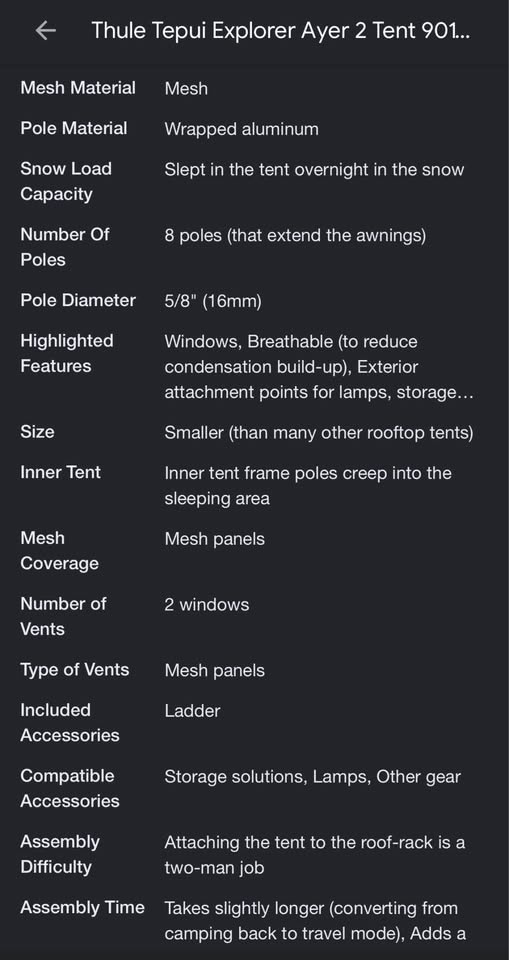Image resolution: width=509 pixels, height=960 pixels.
Task: Select the Type of Vents row
Action: [254, 670]
